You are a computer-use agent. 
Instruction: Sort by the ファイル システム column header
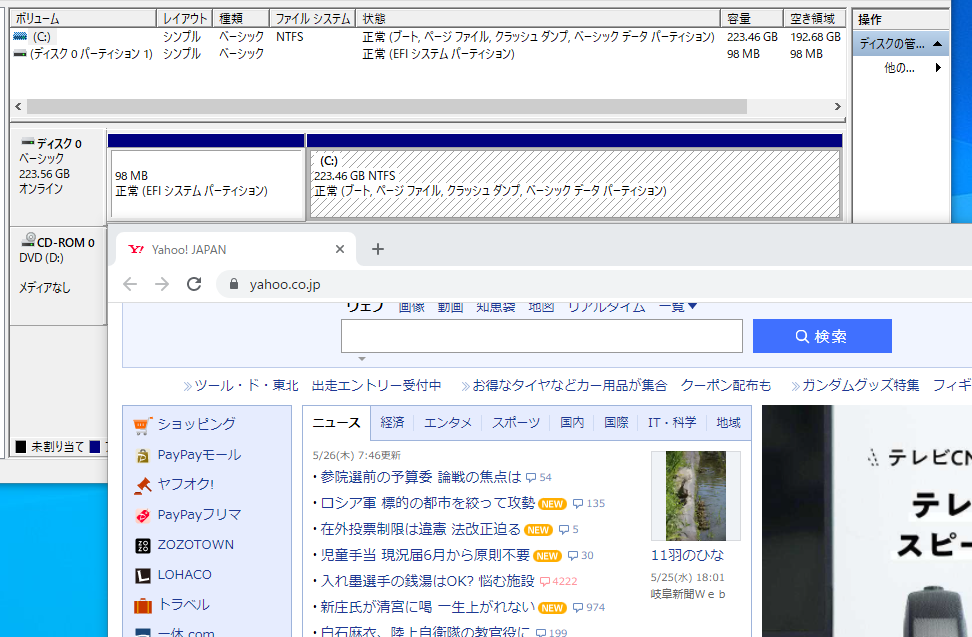coord(313,19)
